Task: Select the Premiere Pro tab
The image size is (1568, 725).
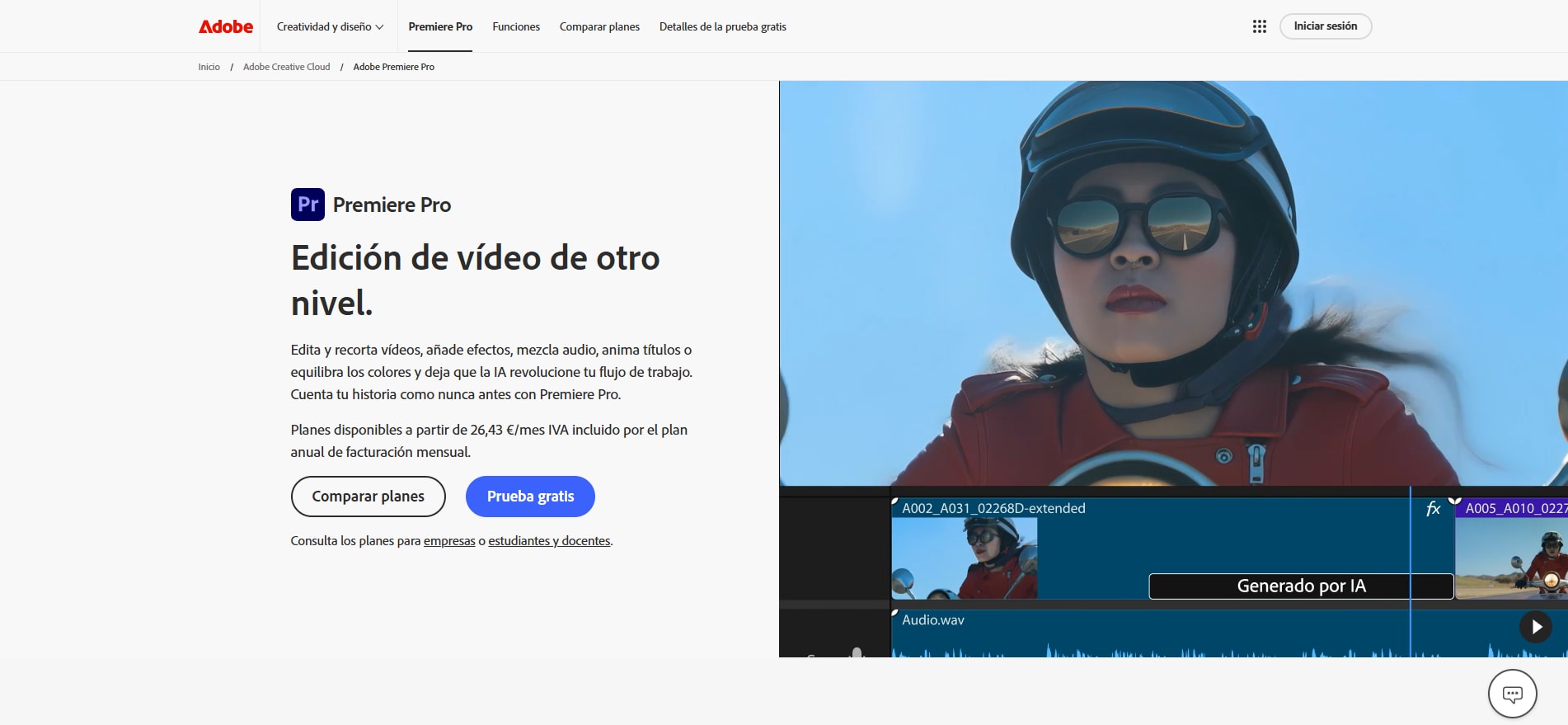Action: 440,26
